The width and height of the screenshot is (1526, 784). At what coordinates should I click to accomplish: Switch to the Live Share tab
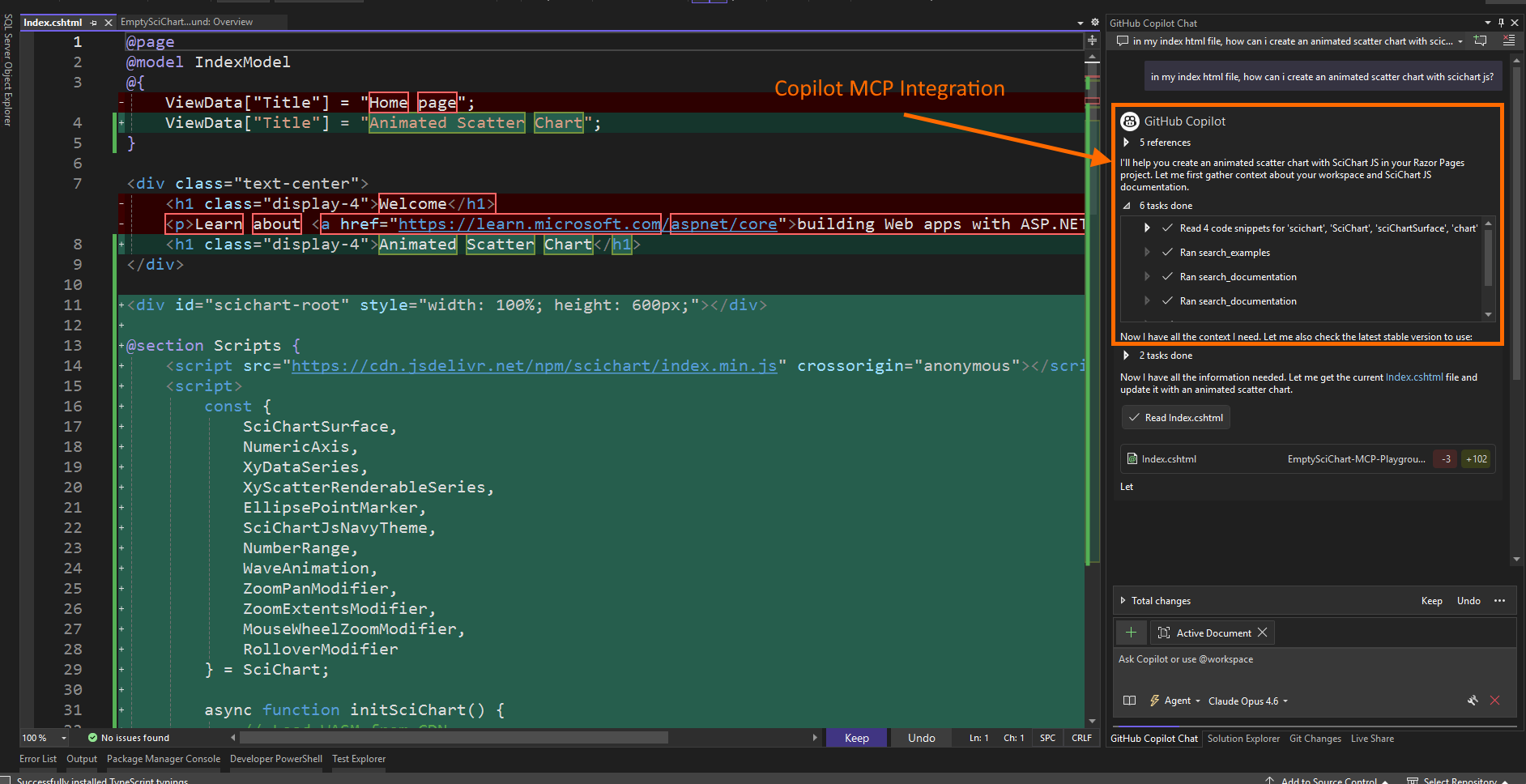(x=1372, y=739)
